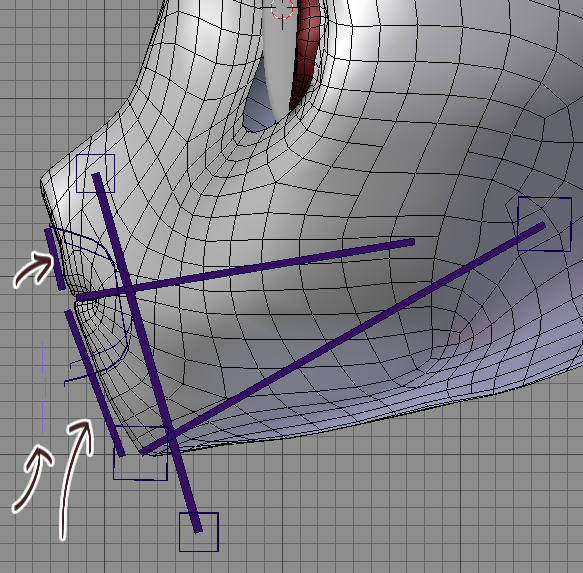The height and width of the screenshot is (573, 583).
Task: Select the purple lower lip bone
Action: tap(94, 383)
